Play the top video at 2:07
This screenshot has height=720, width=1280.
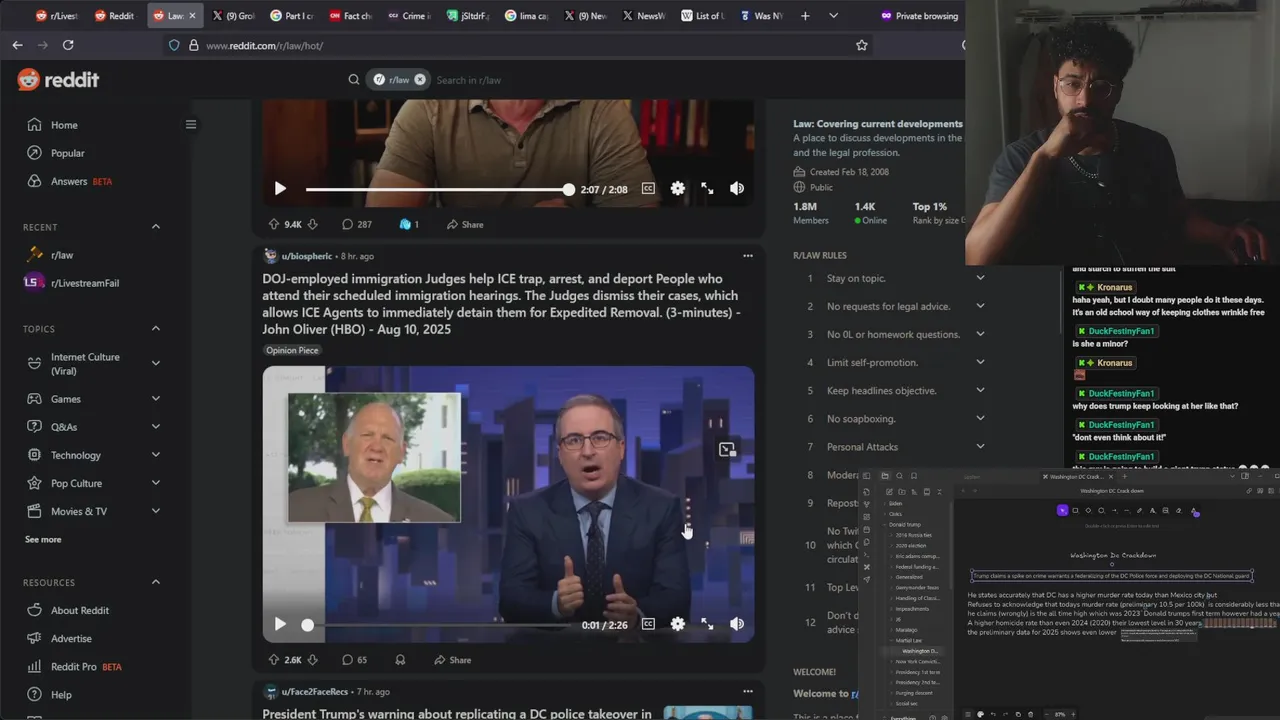click(x=280, y=188)
